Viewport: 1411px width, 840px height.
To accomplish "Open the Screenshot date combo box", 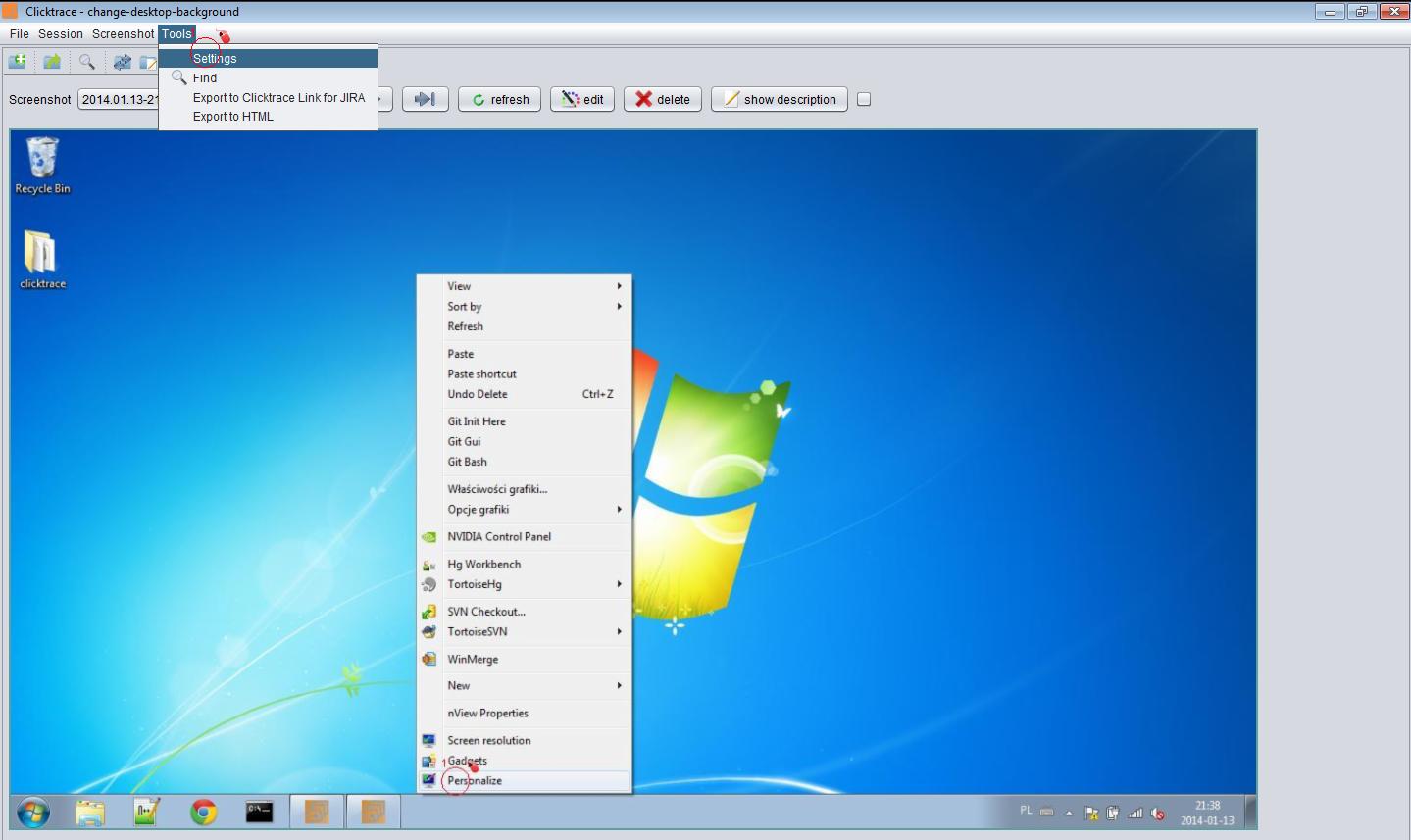I will pyautogui.click(x=119, y=99).
